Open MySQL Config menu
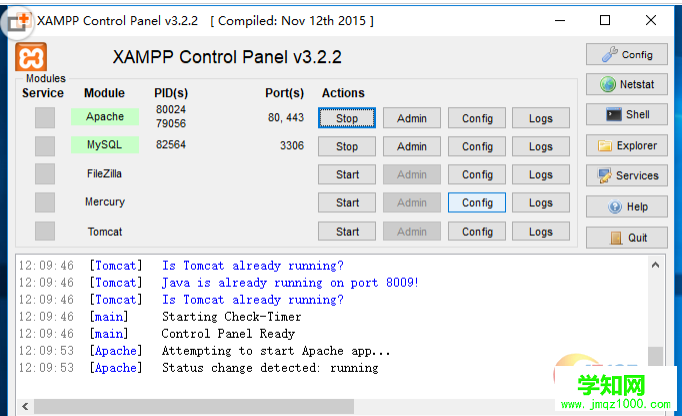Image resolution: width=682 pixels, height=416 pixels. coord(477,146)
